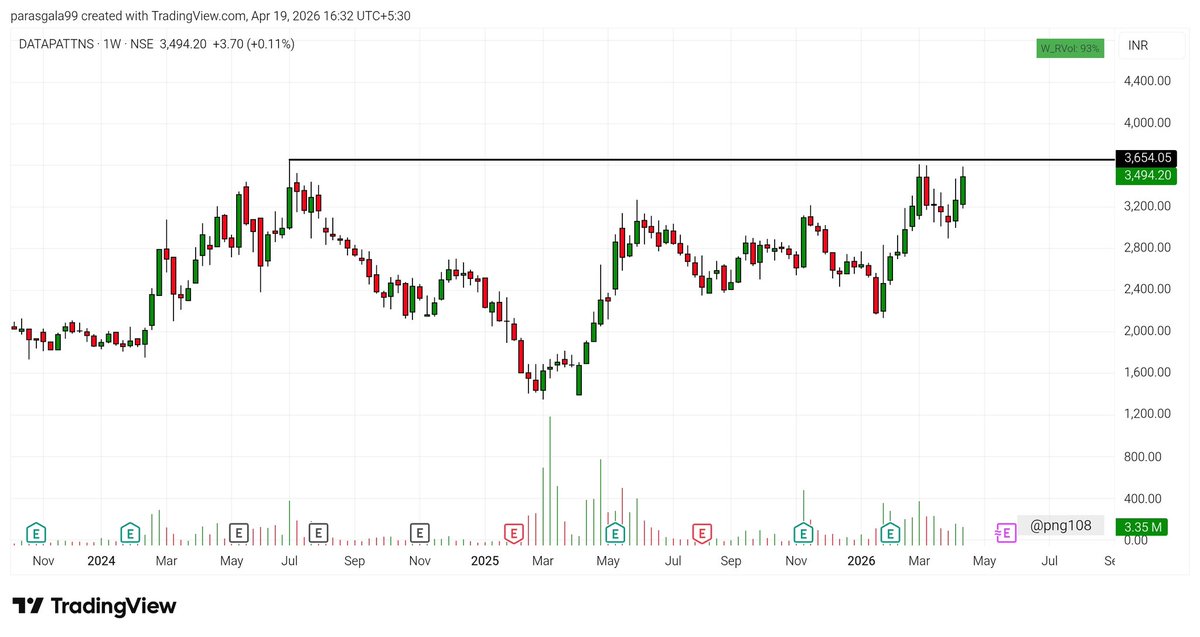Click the dark earnings marker near May 2024
This screenshot has width=1200, height=637.
click(238, 533)
